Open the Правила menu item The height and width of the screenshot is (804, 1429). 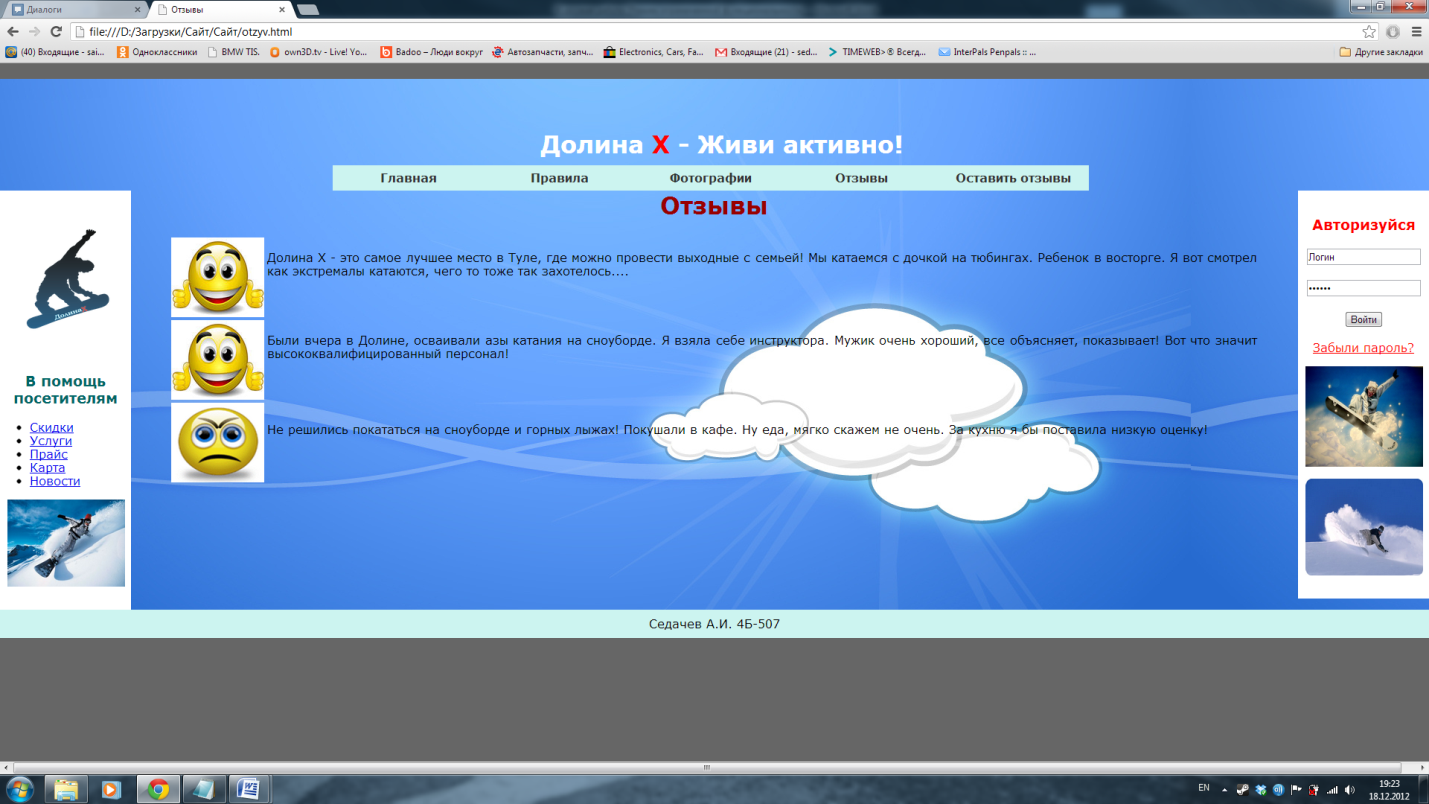559,178
